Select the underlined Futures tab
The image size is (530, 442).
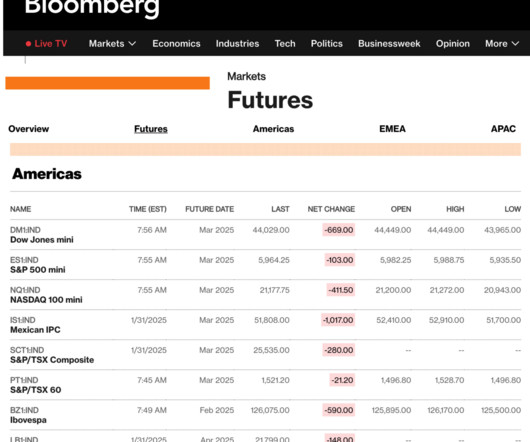[151, 129]
